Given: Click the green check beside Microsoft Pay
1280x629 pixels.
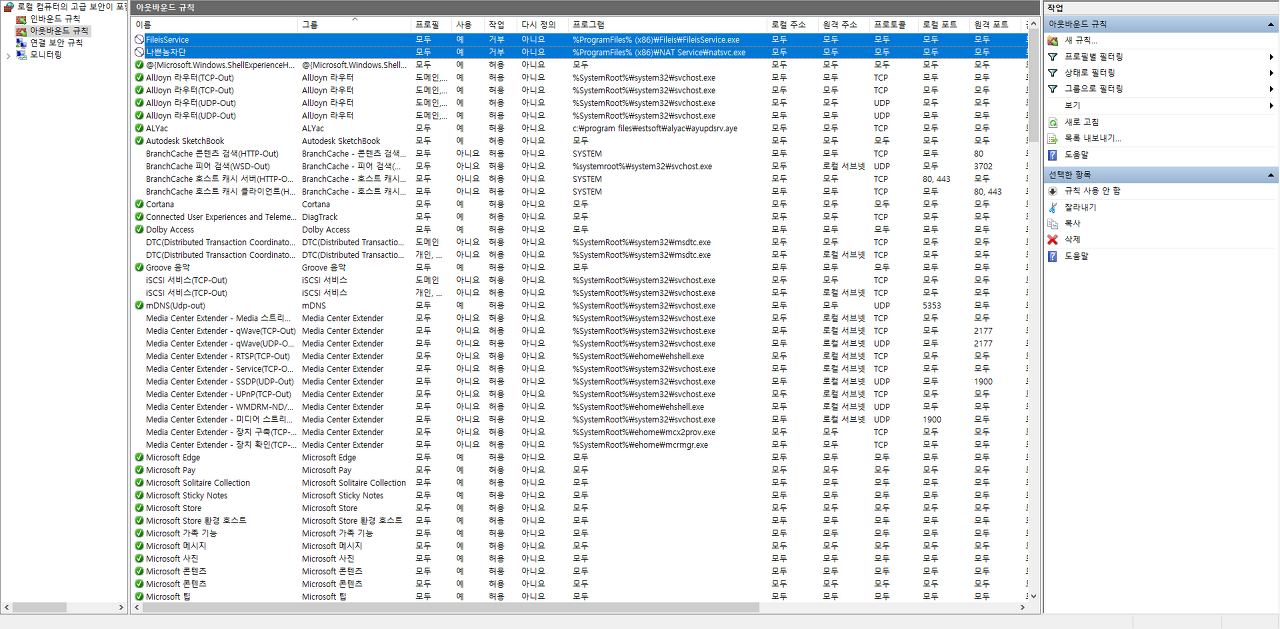Looking at the screenshot, I should 139,470.
